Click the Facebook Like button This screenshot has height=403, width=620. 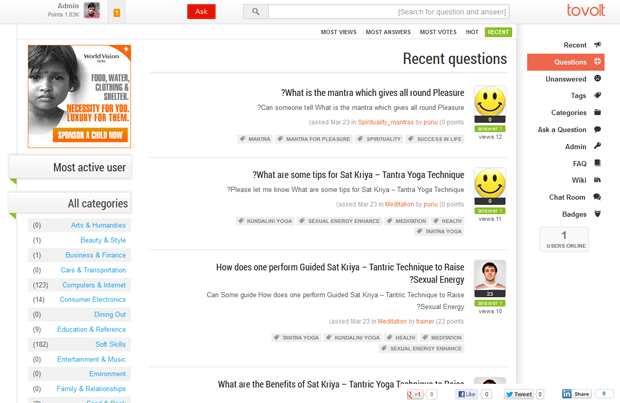click(x=467, y=395)
